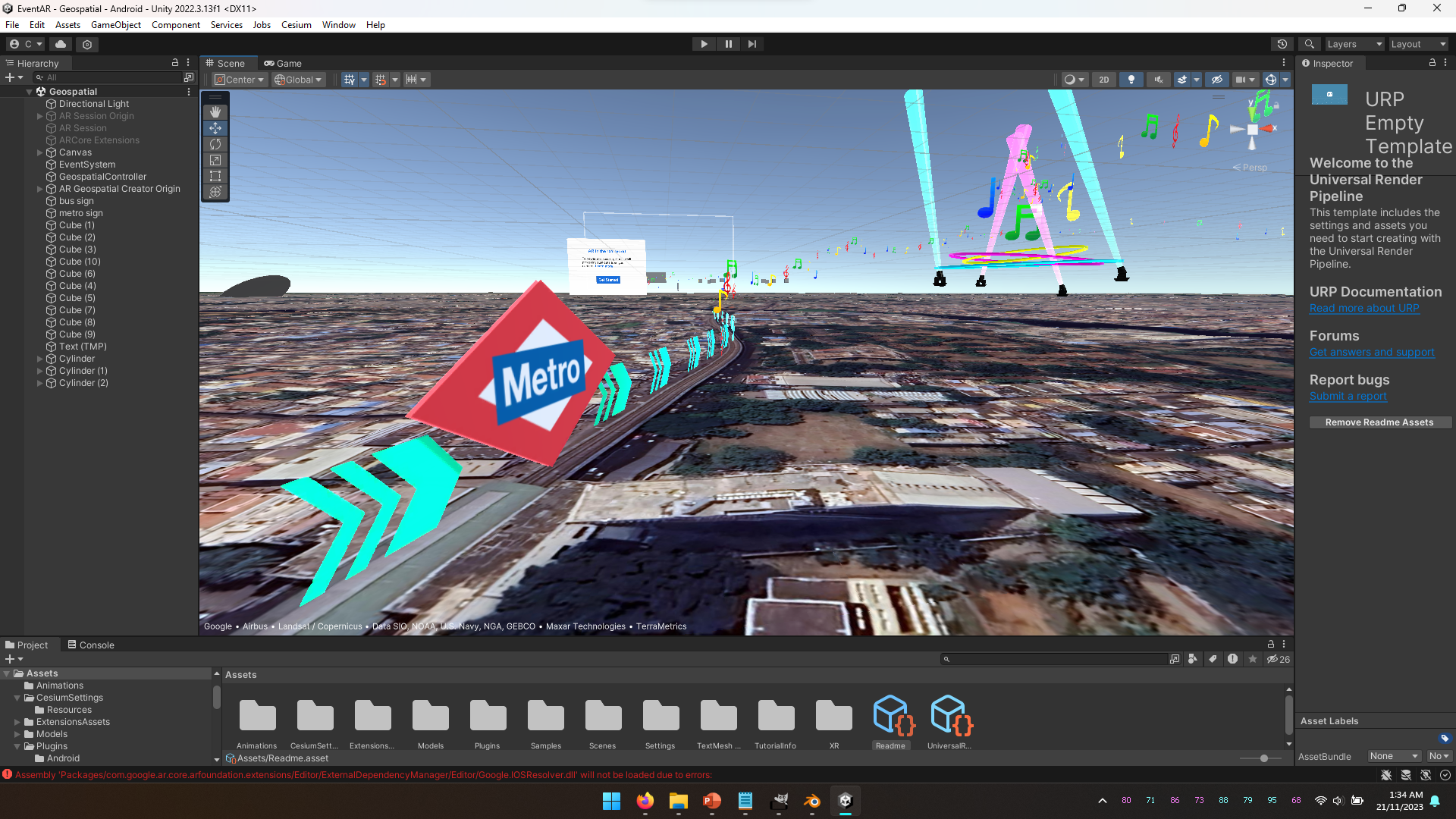Select the Hand view tool
Screen dimensions: 1456x819
tap(215, 112)
